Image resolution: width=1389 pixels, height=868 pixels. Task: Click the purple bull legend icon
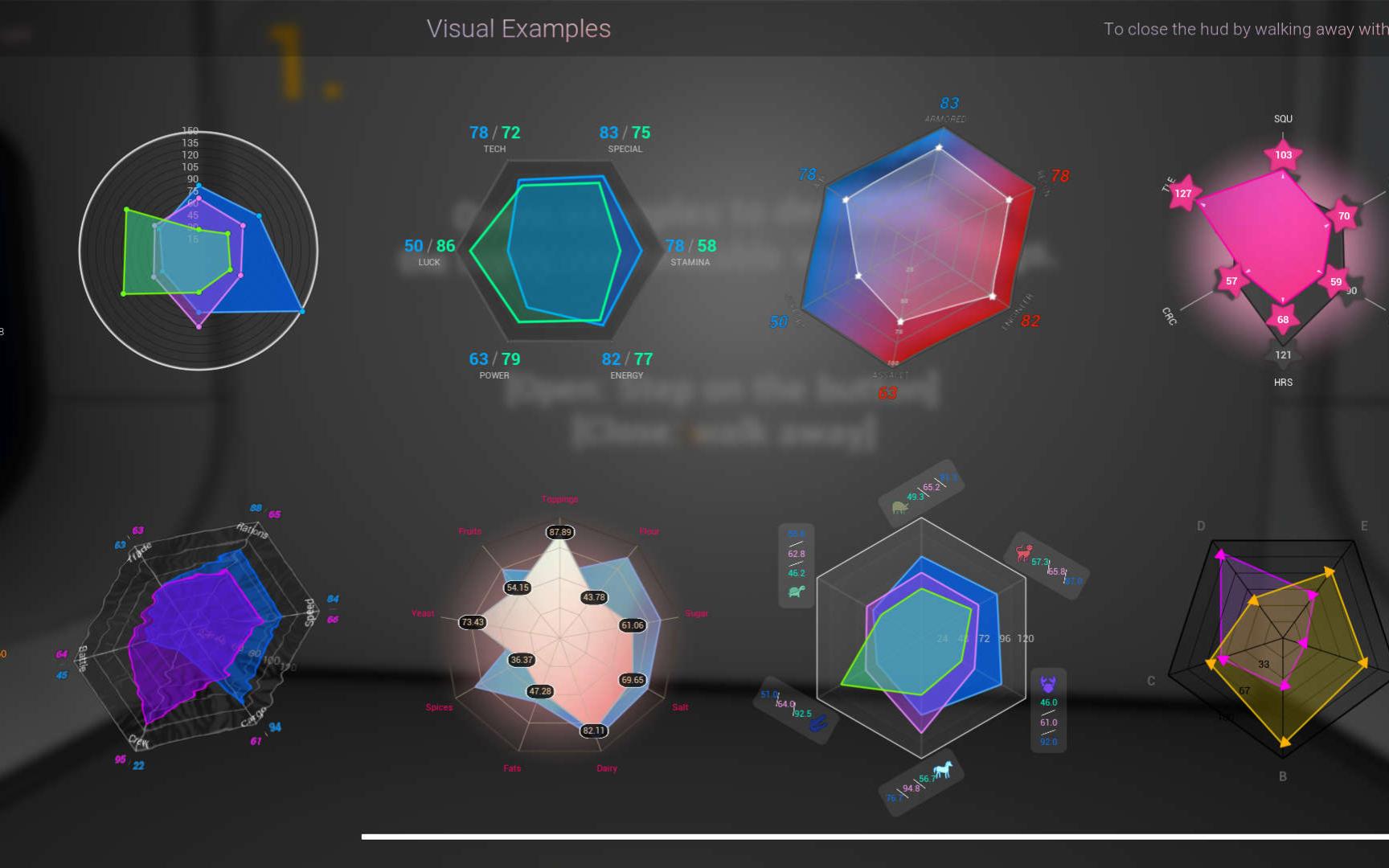point(1048,684)
